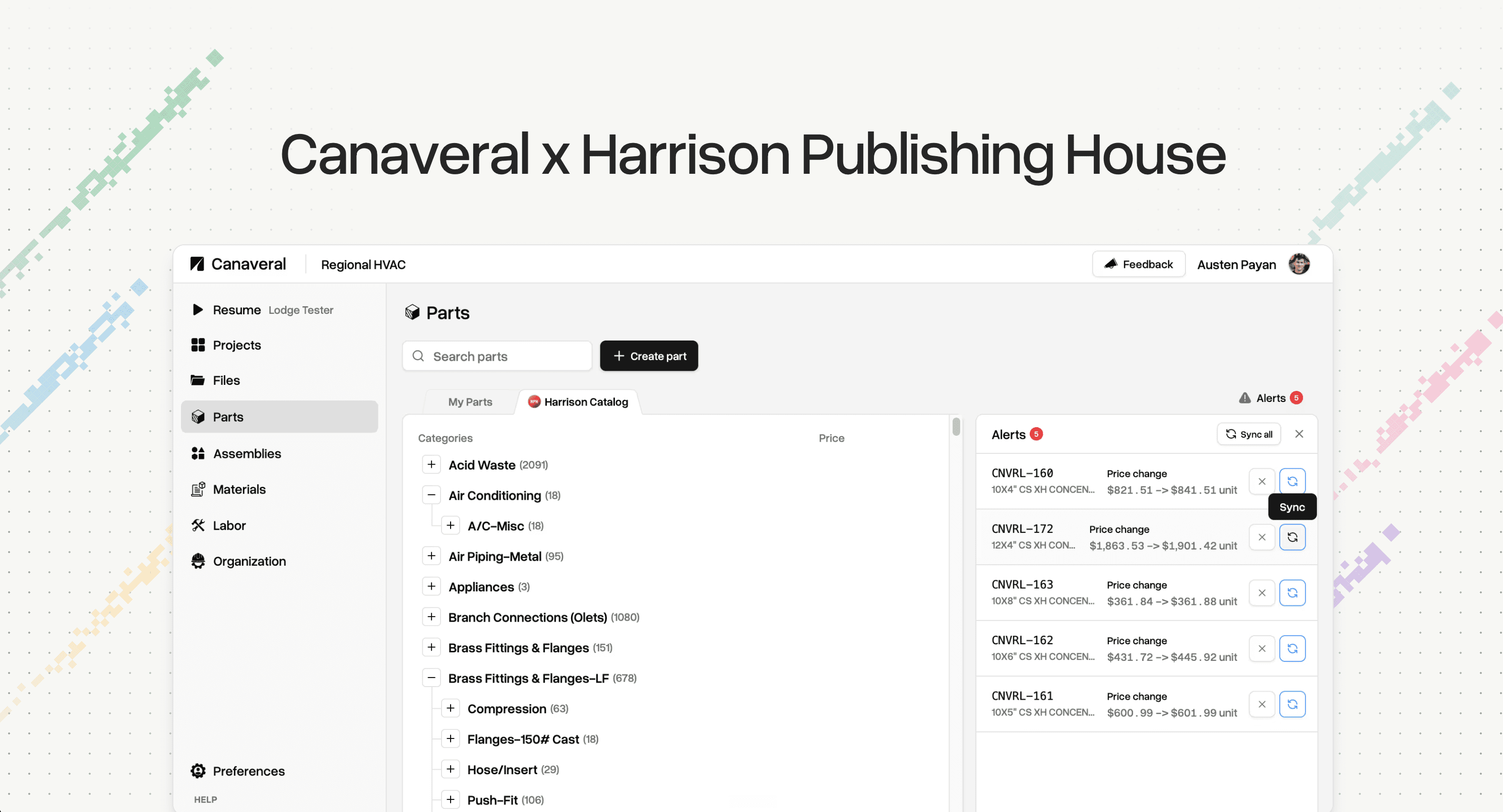The width and height of the screenshot is (1503, 812).
Task: Expand the Brass Fittings & Flanges category
Action: pos(431,647)
